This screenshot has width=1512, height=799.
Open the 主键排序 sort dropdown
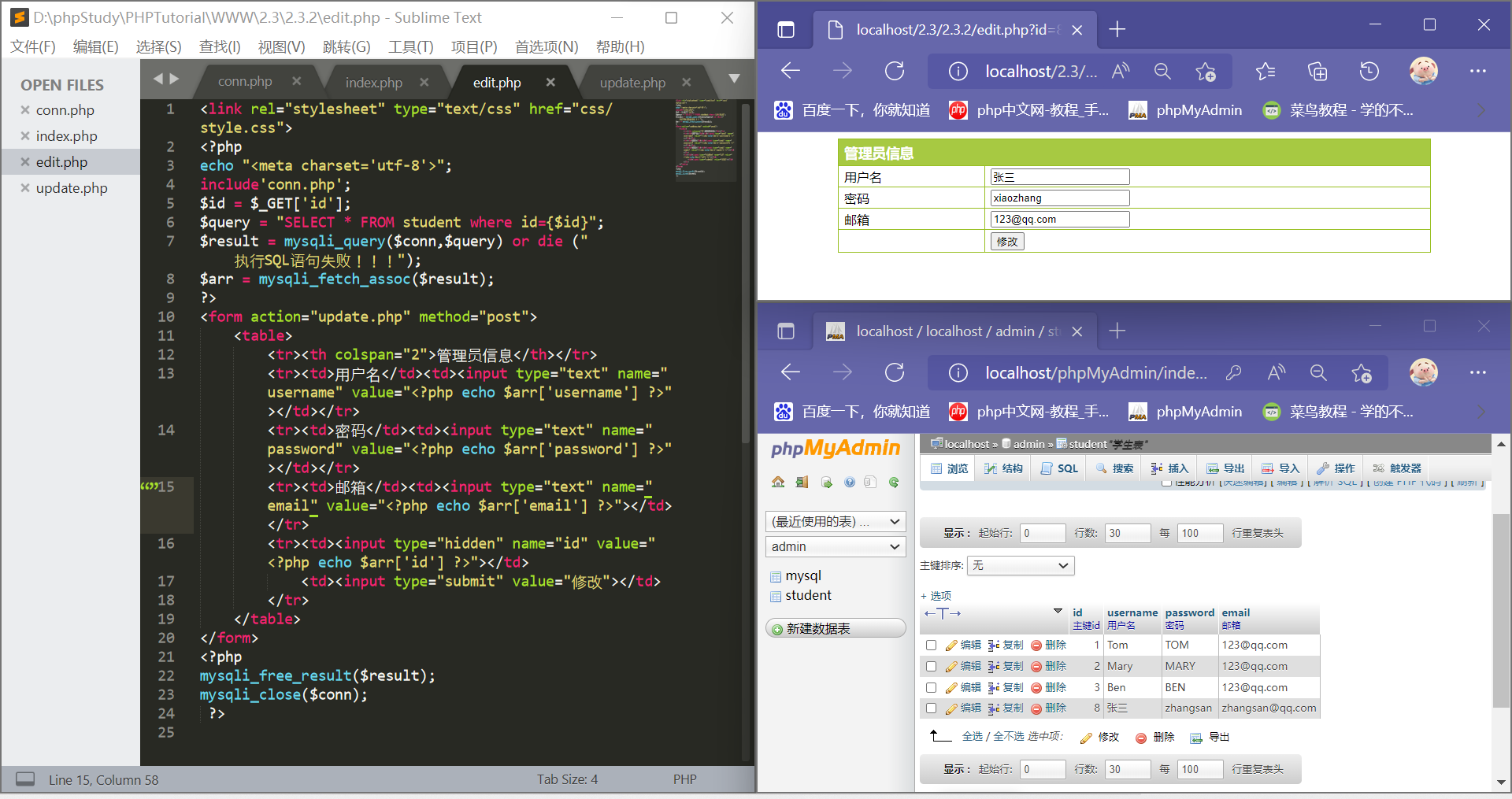click(1021, 565)
